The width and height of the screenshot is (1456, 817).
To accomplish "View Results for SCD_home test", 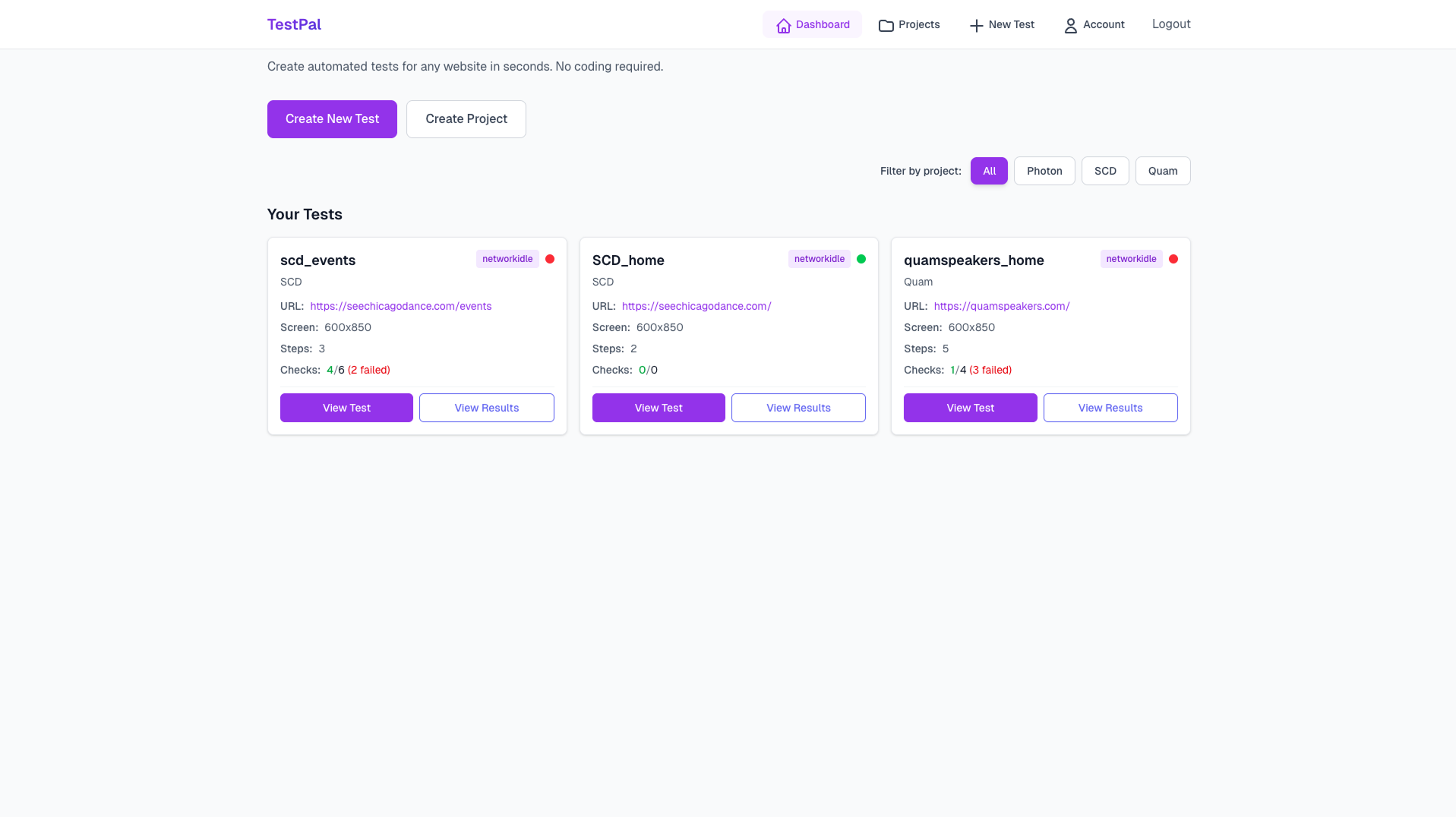I will tap(798, 408).
